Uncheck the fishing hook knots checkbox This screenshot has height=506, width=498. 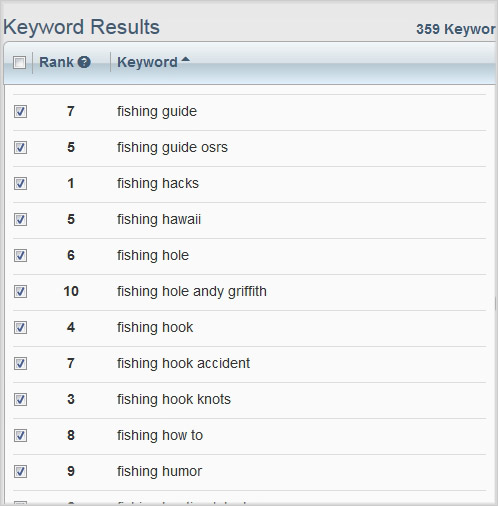(20, 399)
